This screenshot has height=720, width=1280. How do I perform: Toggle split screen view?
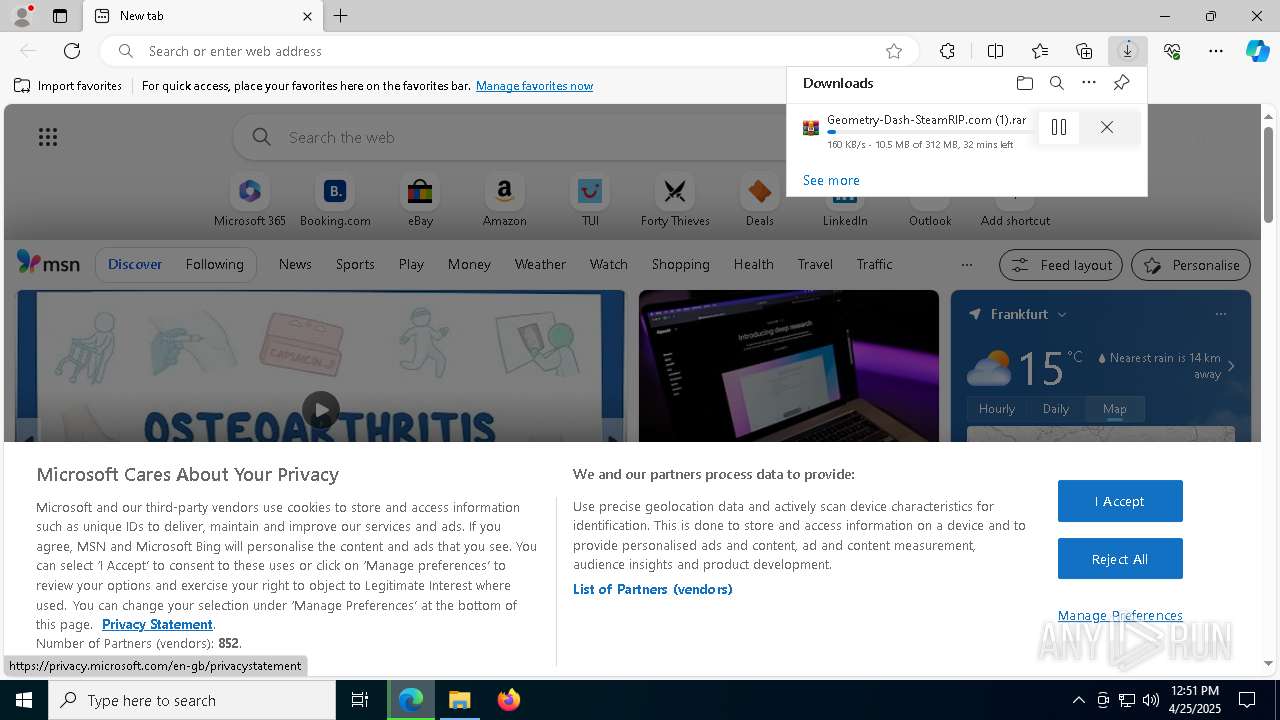coord(995,51)
